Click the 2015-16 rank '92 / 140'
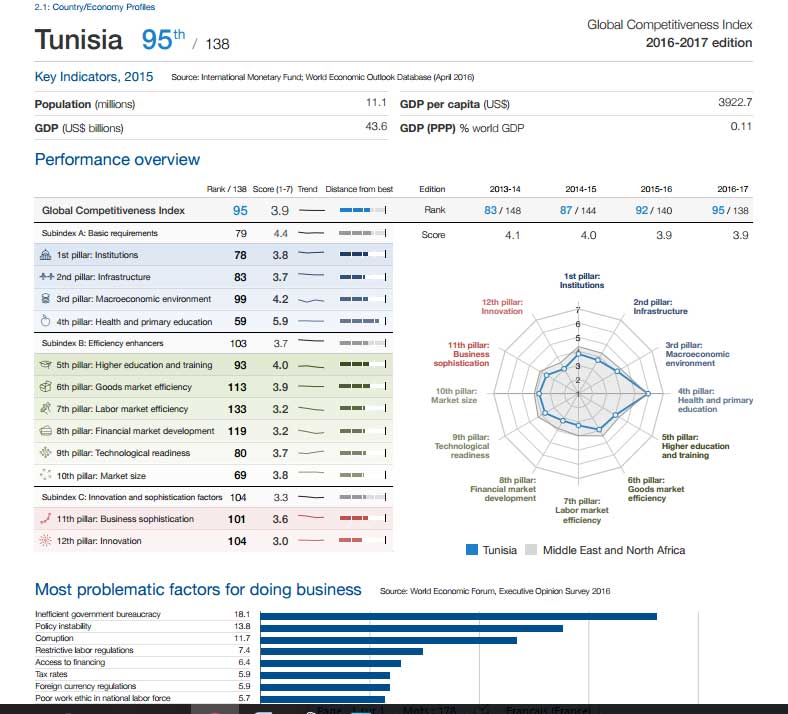The width and height of the screenshot is (788, 714). pos(654,210)
